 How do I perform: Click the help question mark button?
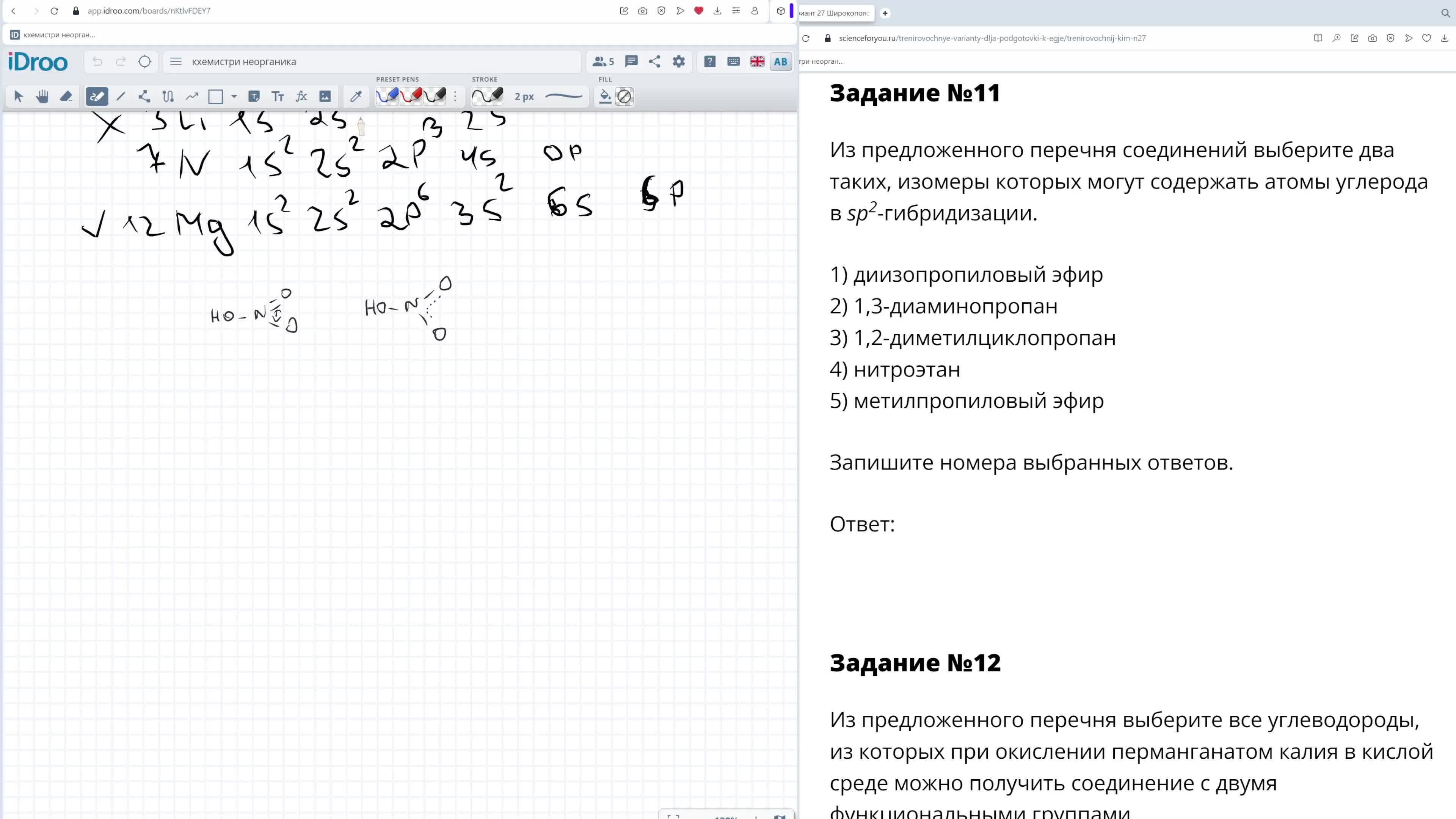(x=709, y=61)
